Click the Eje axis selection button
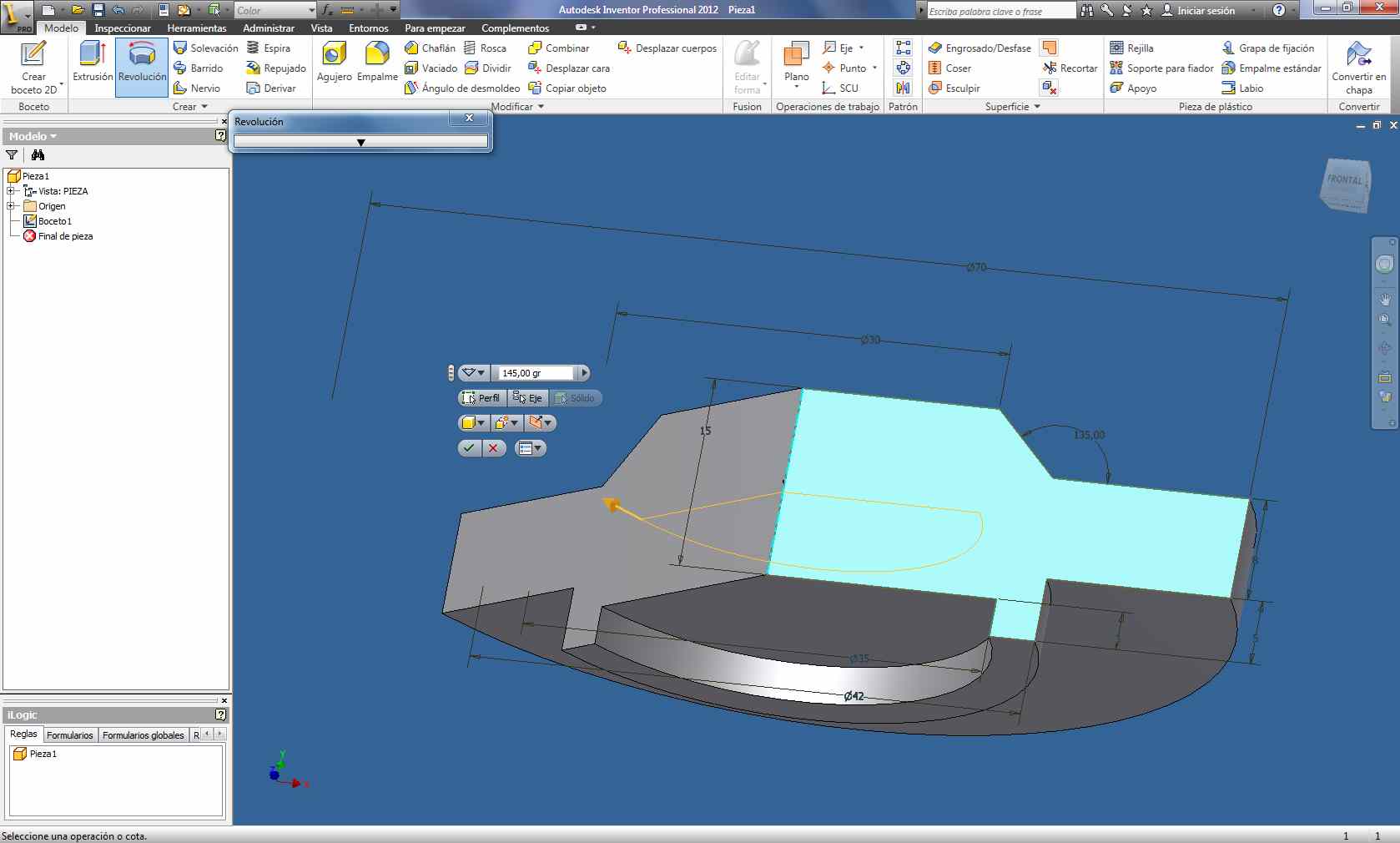Image resolution: width=1400 pixels, height=843 pixels. pos(528,398)
